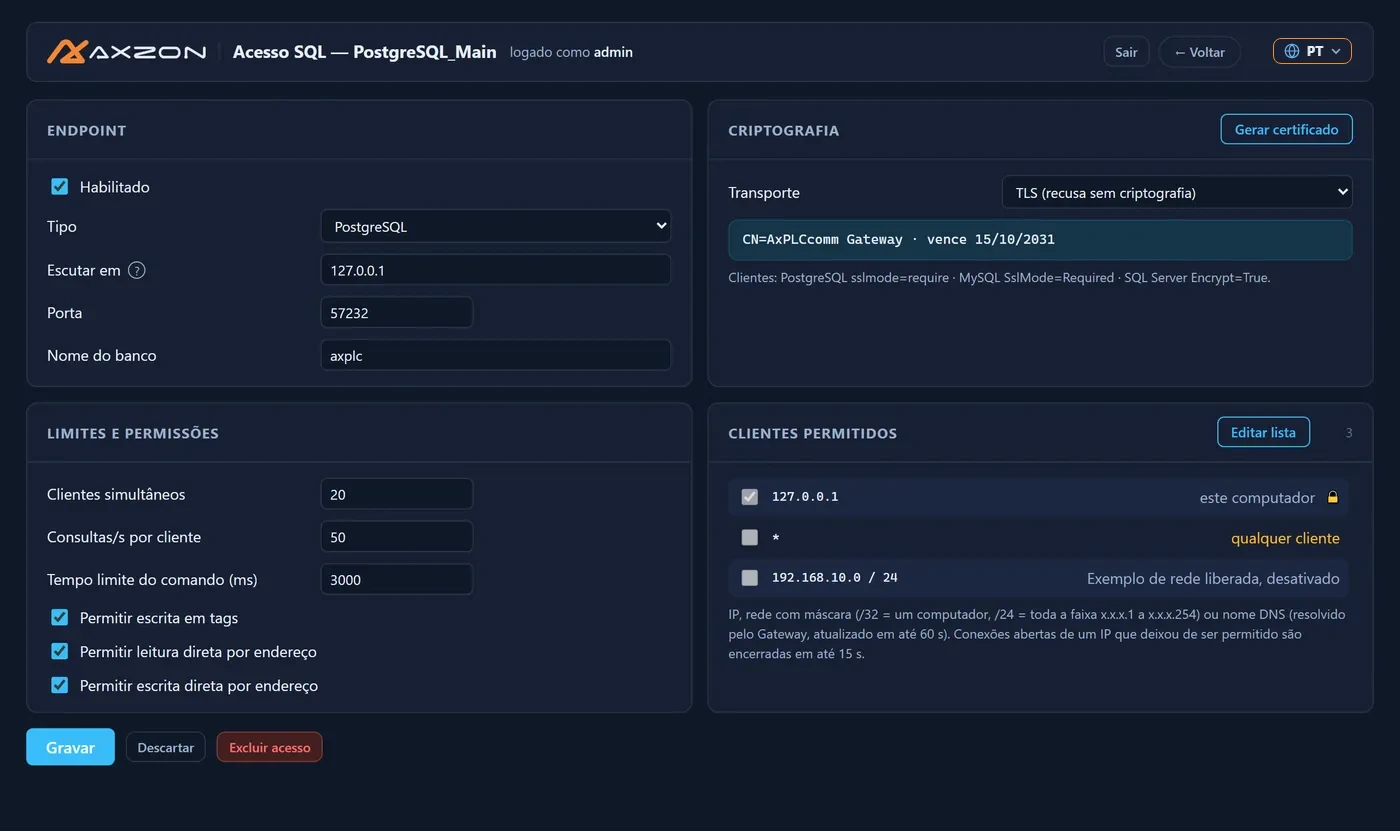Click the Exemplo de rede liberada, desativado text
Viewport: 1400px width, 831px height.
coord(1213,578)
